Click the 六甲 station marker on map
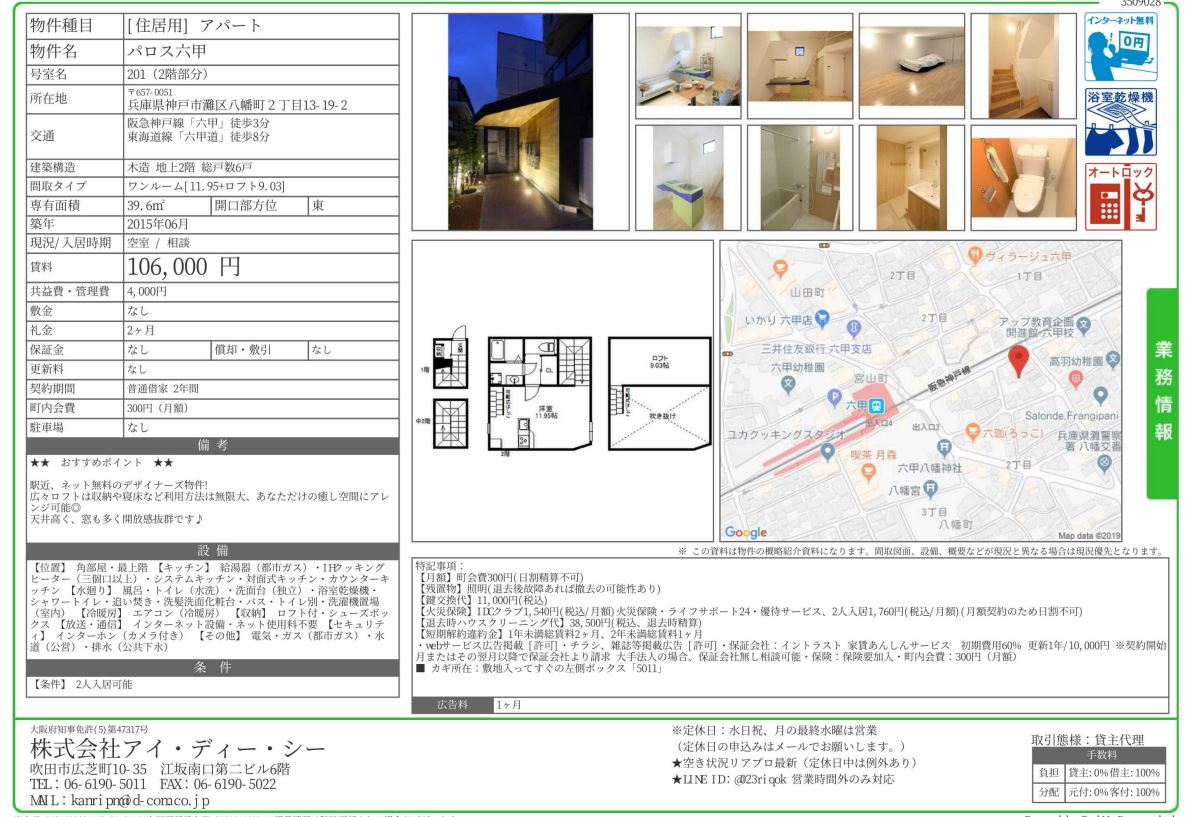 tap(876, 406)
